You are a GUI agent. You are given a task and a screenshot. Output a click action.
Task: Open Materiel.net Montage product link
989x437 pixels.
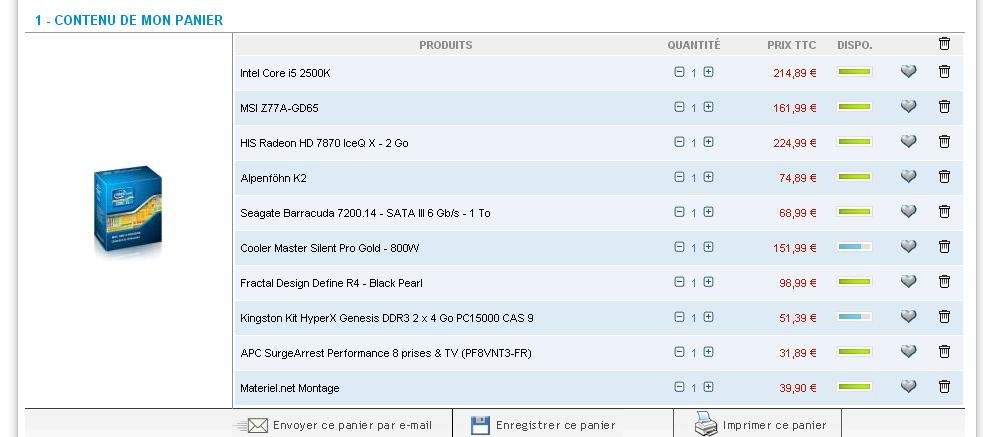tap(290, 388)
